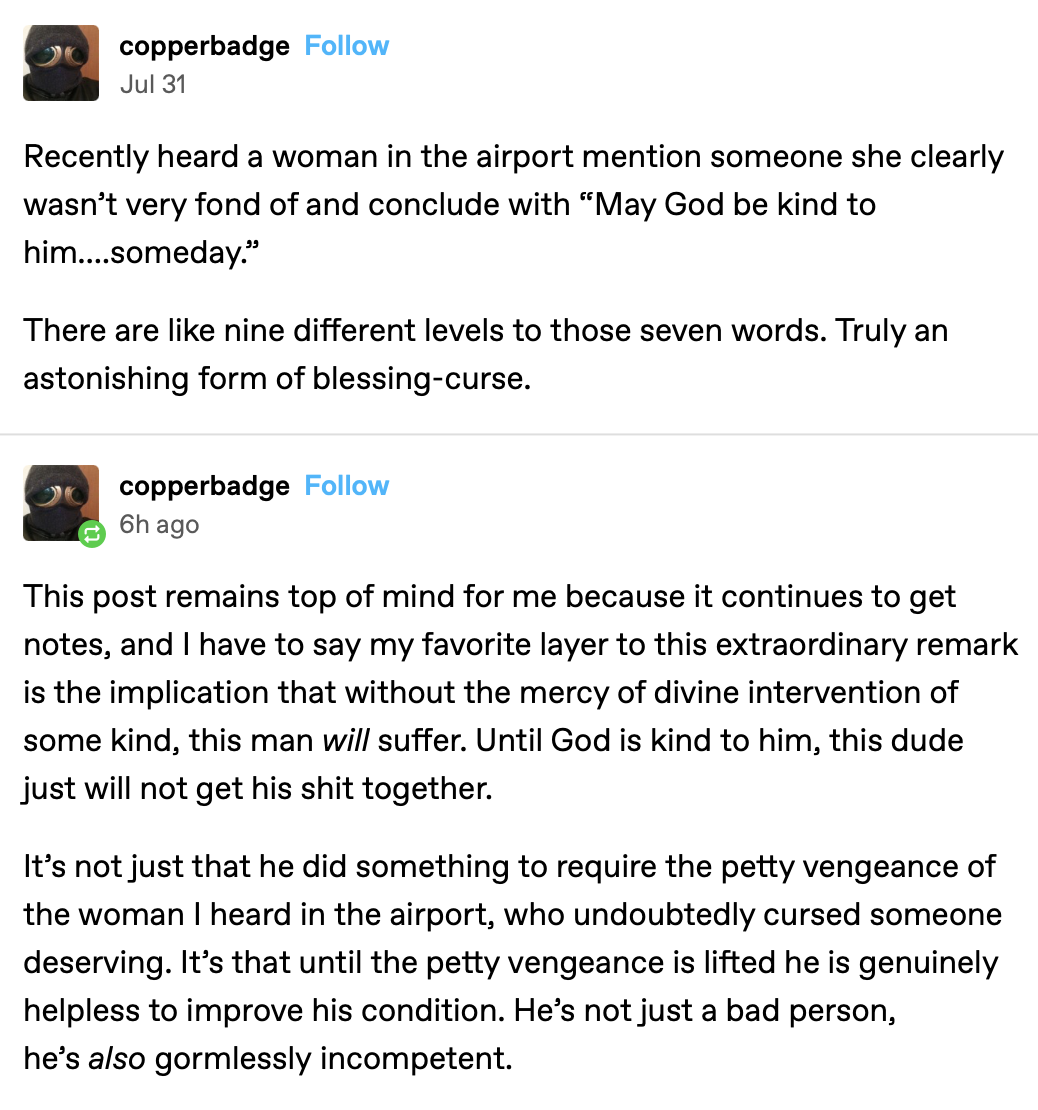Click the green reblog icon badge
The width and height of the screenshot is (1038, 1110).
(92, 535)
